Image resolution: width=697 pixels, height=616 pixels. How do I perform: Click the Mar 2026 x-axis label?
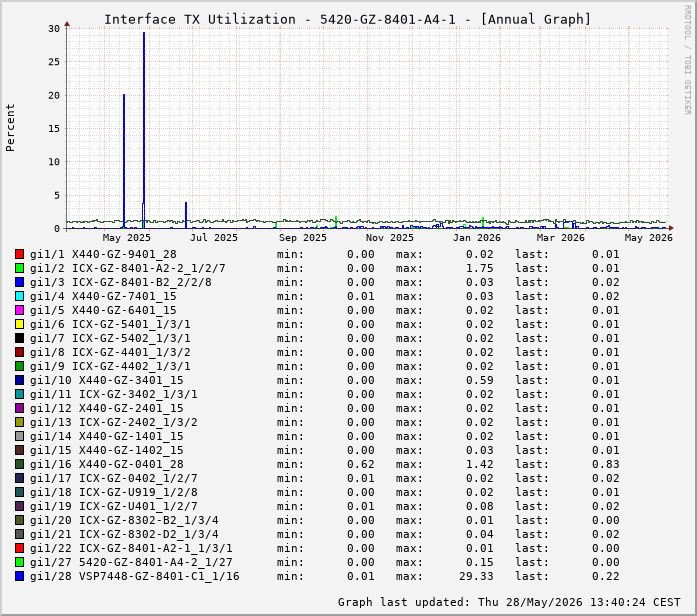tap(561, 238)
